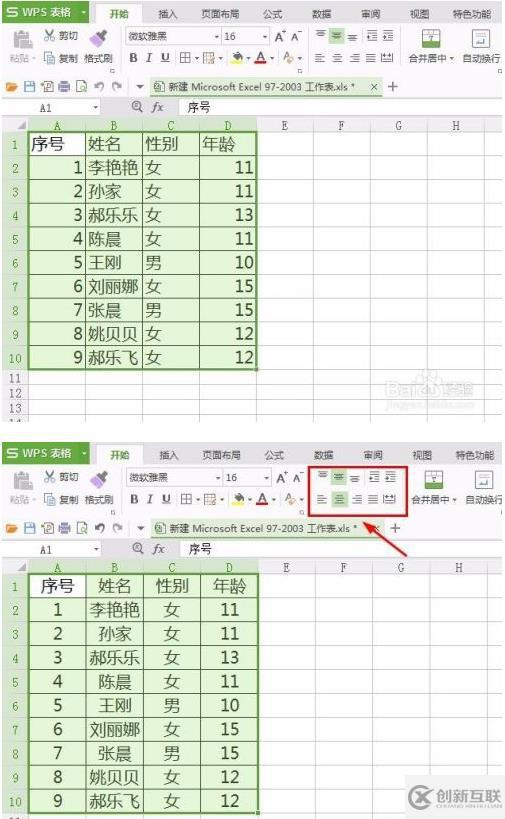Viewport: 505px width, 819px height.
Task: Add new document tab in lower window
Action: [x=395, y=528]
